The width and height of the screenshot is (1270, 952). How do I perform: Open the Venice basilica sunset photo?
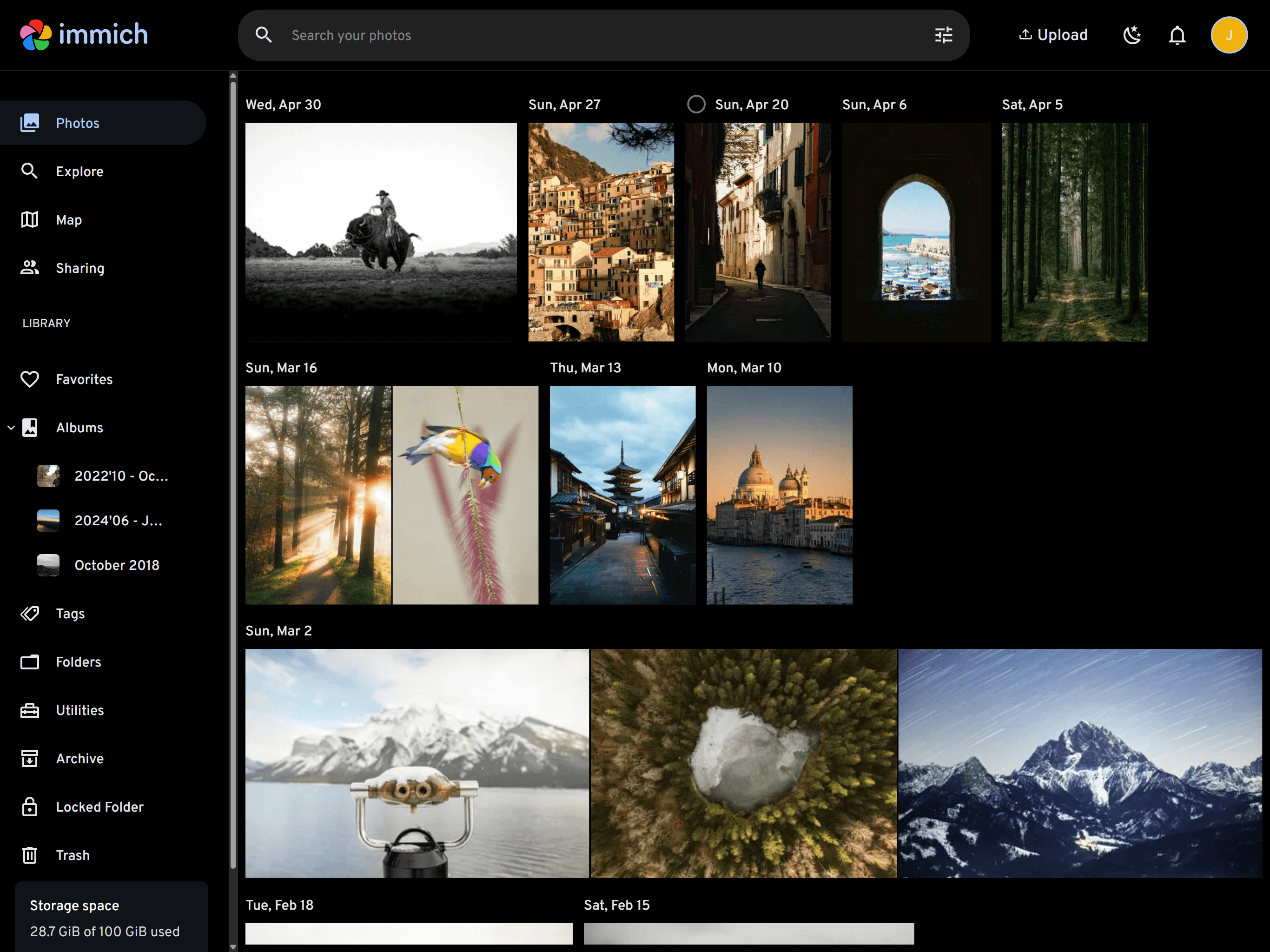pyautogui.click(x=779, y=495)
